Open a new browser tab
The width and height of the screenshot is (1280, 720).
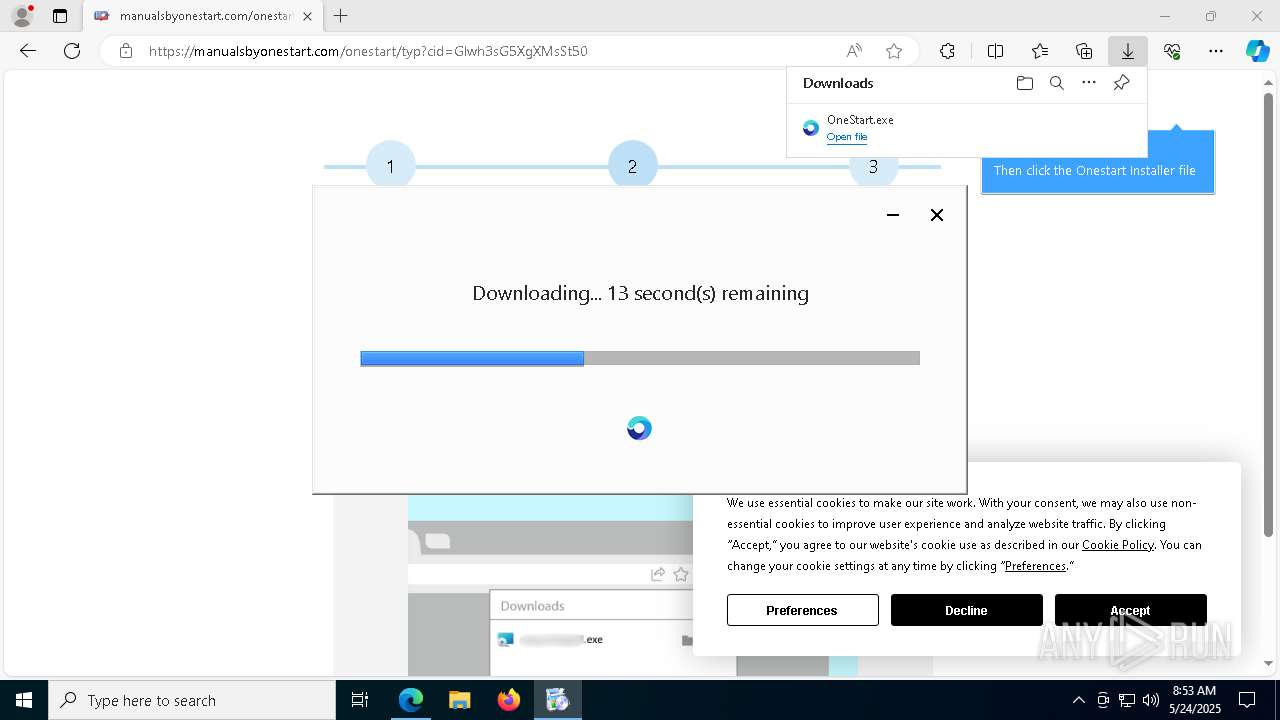(x=341, y=16)
